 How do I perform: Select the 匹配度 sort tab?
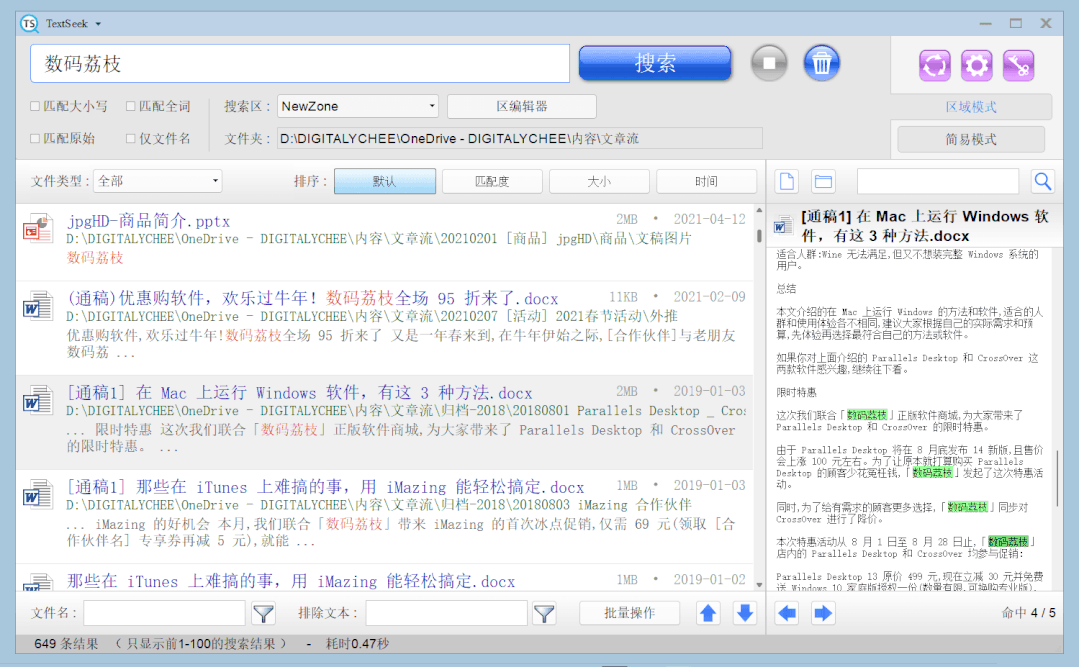coord(492,180)
